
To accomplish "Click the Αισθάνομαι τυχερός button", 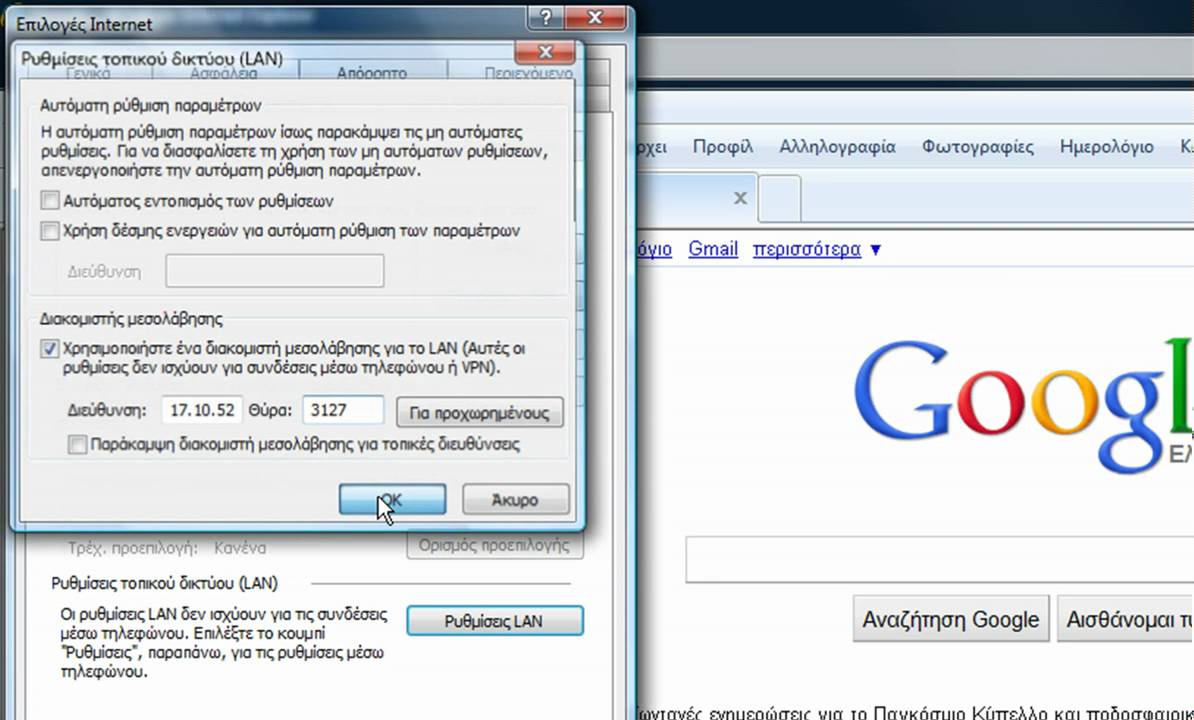I will click(1126, 619).
